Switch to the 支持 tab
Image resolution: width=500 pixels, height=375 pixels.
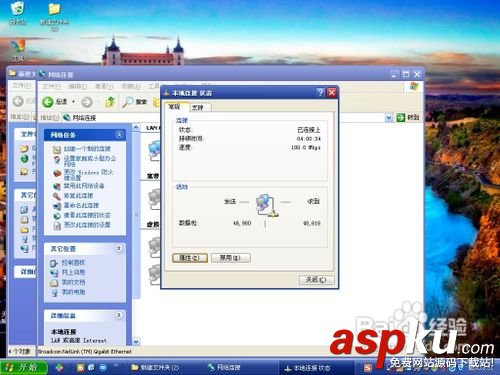click(199, 107)
